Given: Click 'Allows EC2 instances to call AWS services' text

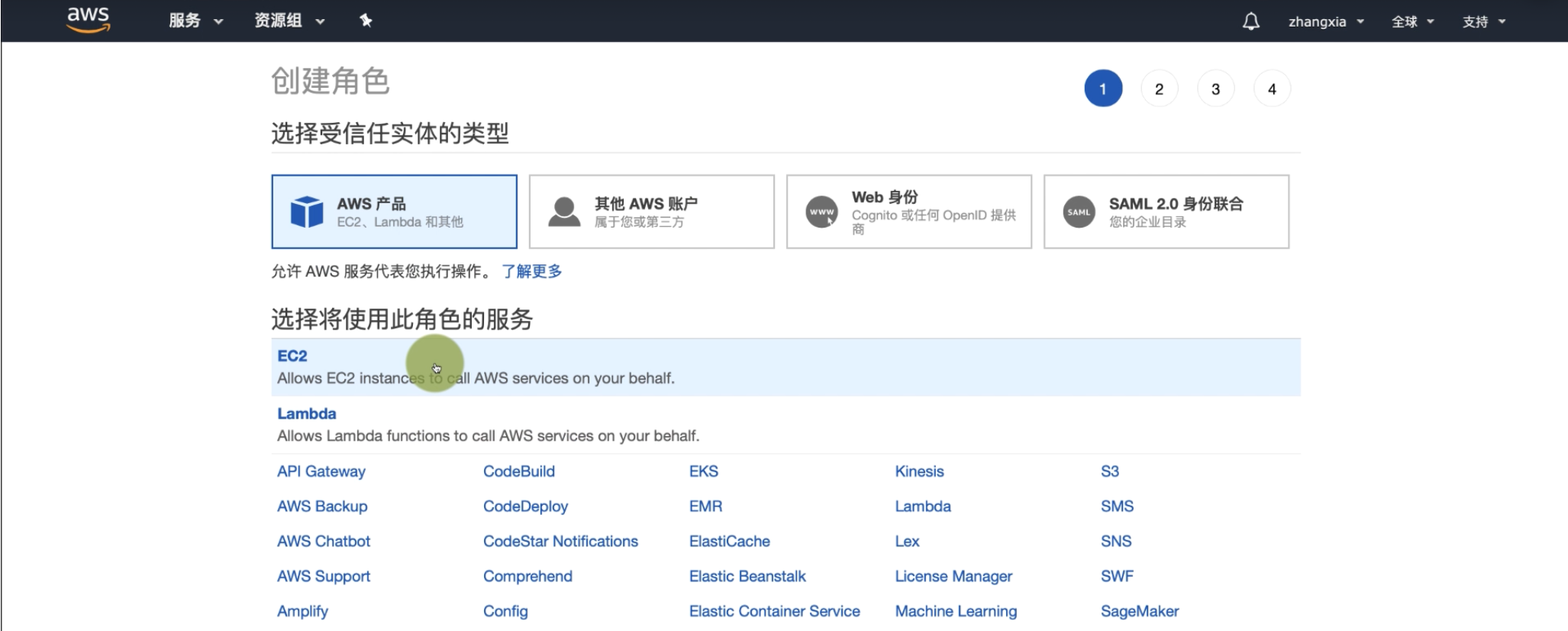Looking at the screenshot, I should pos(476,378).
